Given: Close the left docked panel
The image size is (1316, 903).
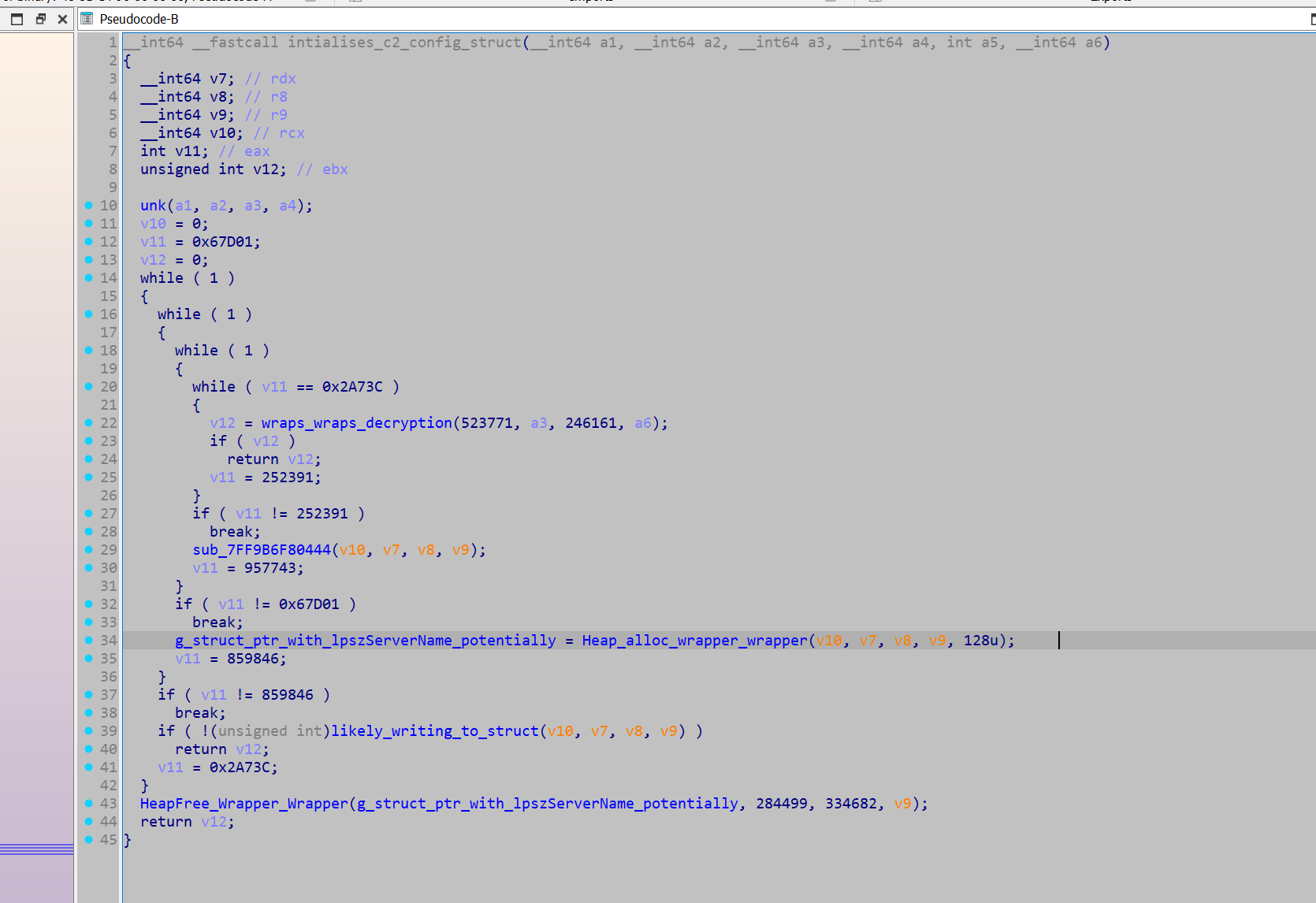Looking at the screenshot, I should point(62,19).
